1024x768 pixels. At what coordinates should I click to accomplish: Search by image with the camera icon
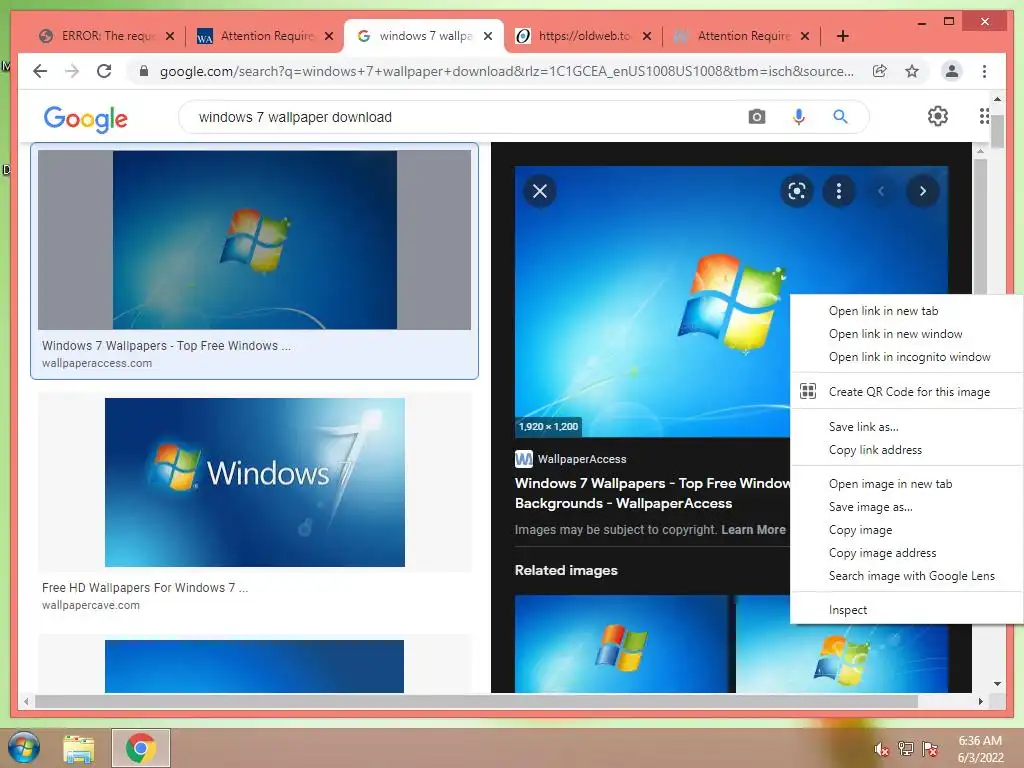(x=756, y=117)
